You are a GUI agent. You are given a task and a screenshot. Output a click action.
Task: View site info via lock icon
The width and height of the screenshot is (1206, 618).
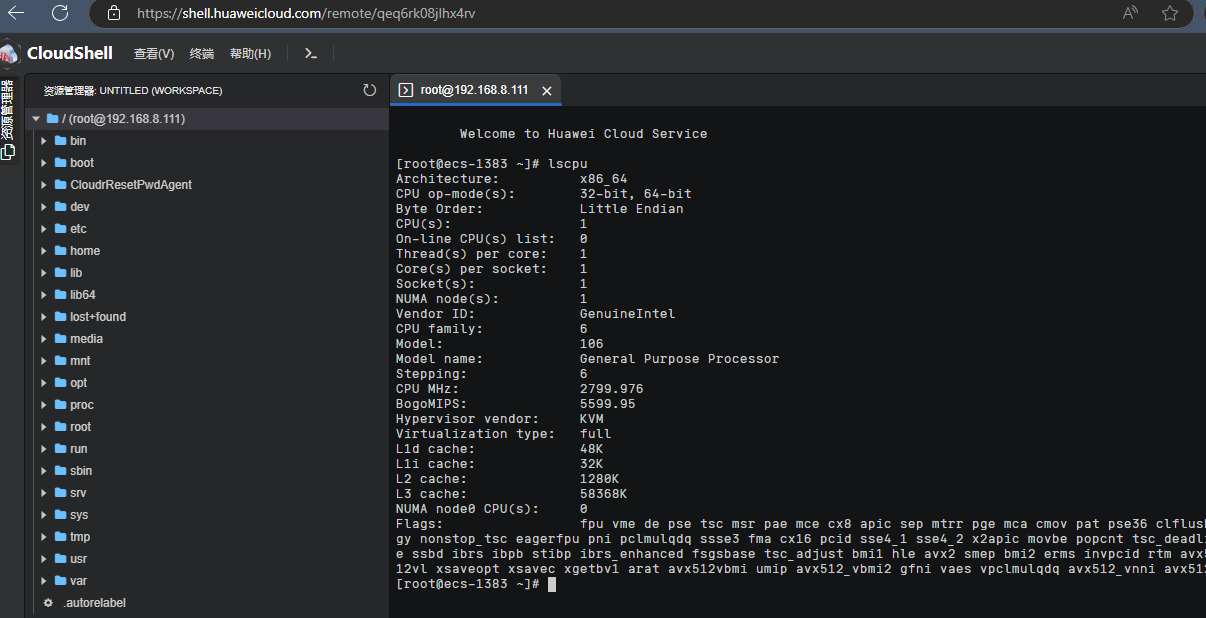114,14
